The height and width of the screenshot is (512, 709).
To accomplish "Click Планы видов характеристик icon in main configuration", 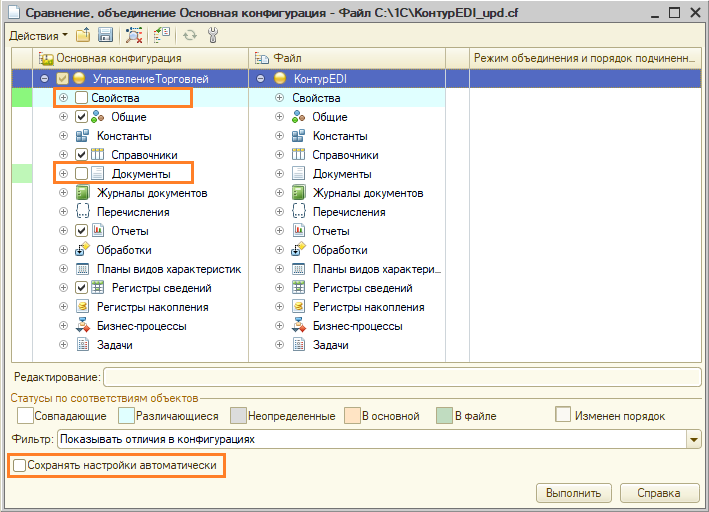I will click(x=82, y=269).
